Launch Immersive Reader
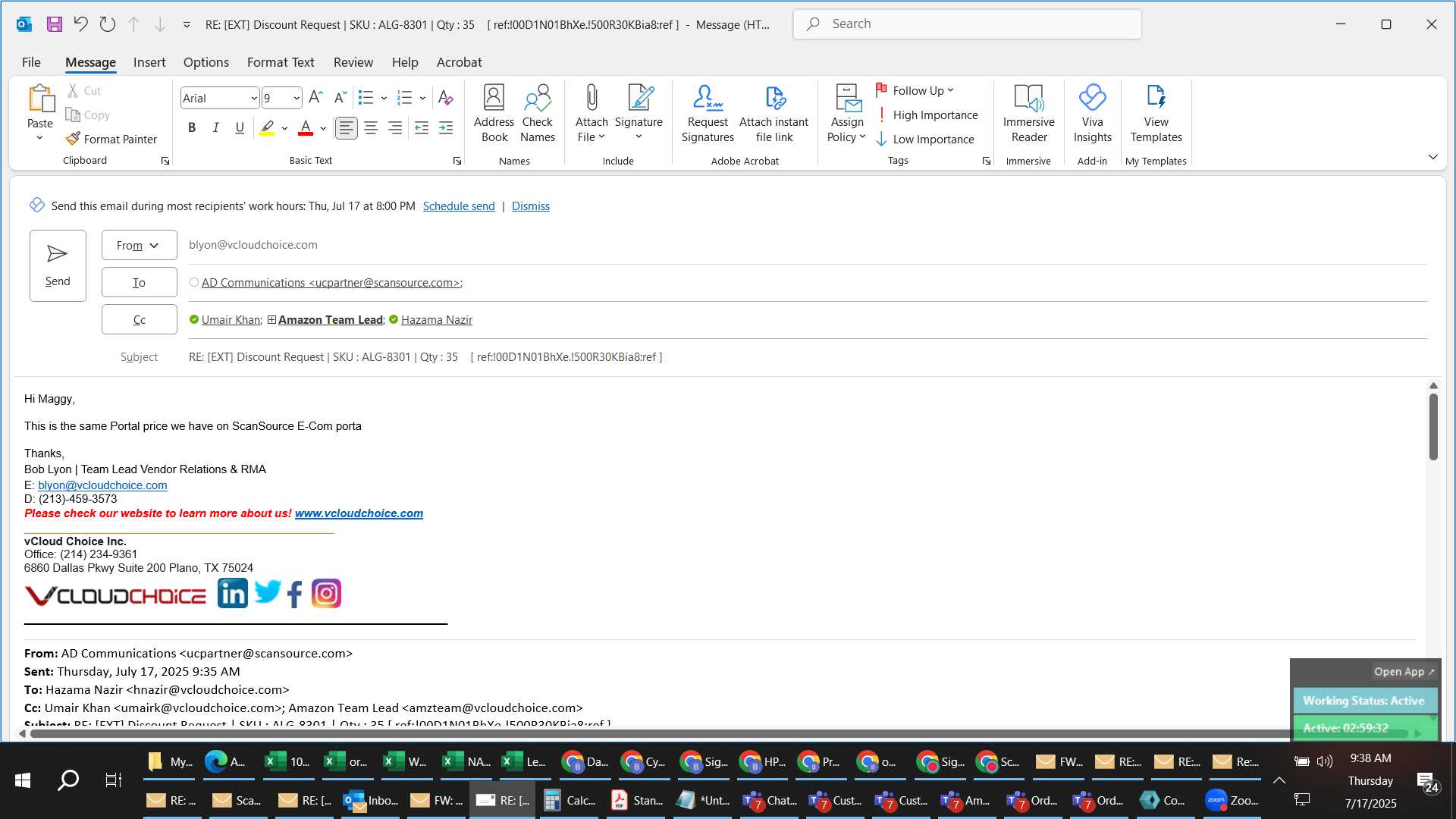 pyautogui.click(x=1029, y=114)
